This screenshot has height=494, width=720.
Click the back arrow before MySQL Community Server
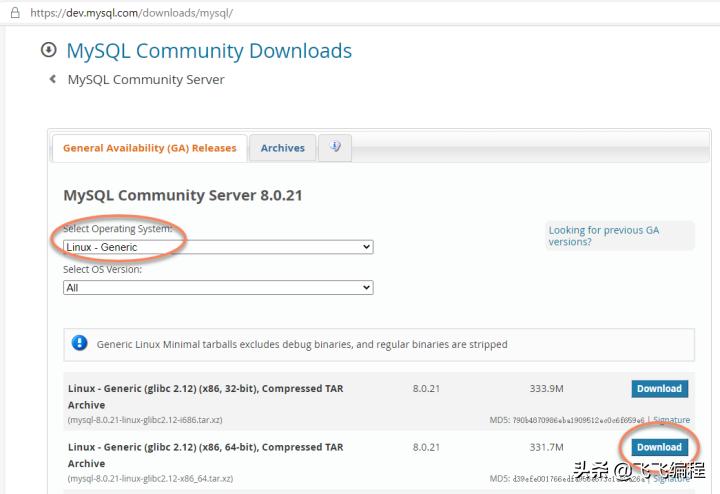click(53, 79)
